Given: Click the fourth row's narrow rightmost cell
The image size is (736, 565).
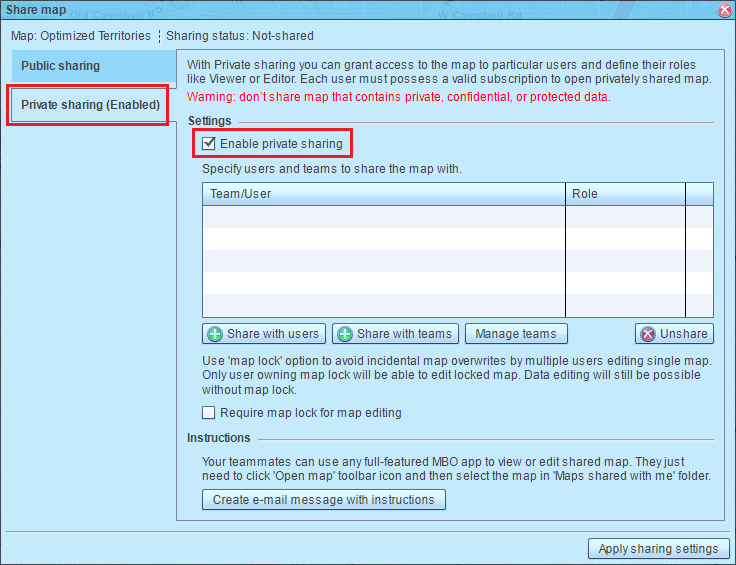Looking at the screenshot, I should tap(699, 283).
